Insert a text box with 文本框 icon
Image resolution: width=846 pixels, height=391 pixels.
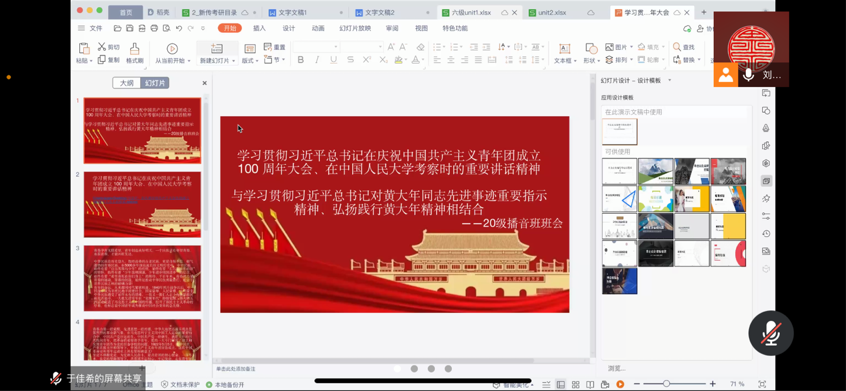point(564,49)
